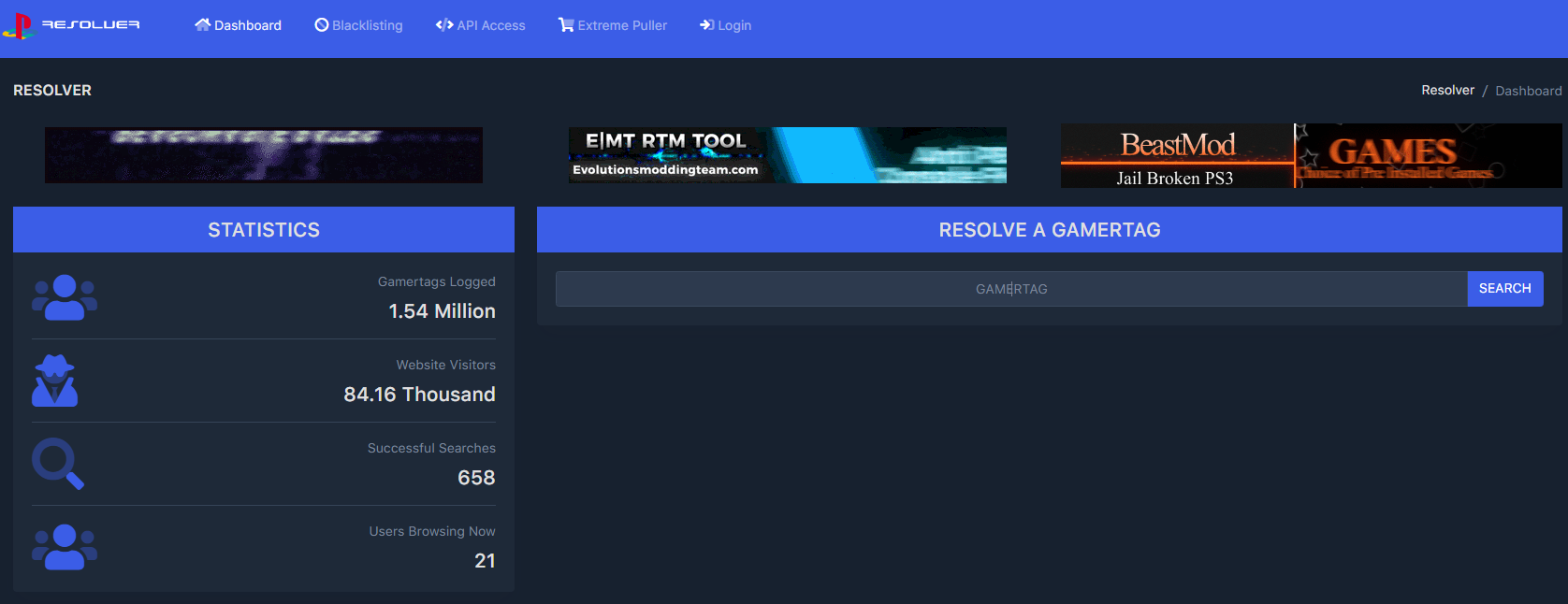
Task: Go to API Access page
Action: (x=480, y=25)
